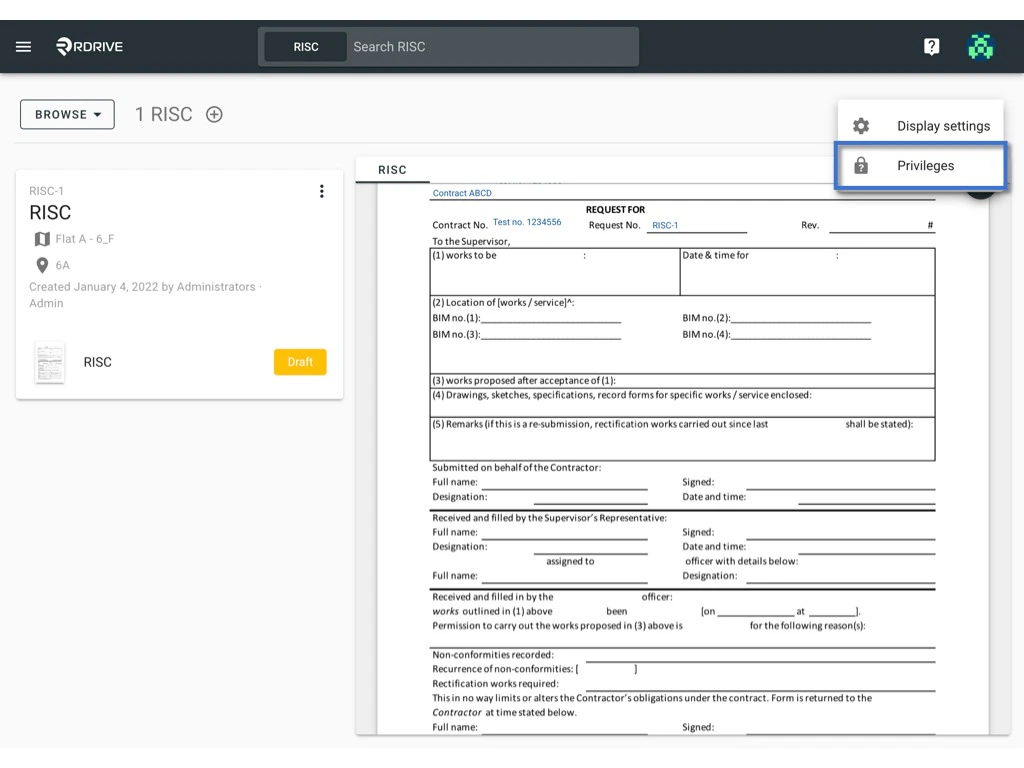
Task: Click the Test no. 1234556 contract number
Action: (526, 222)
